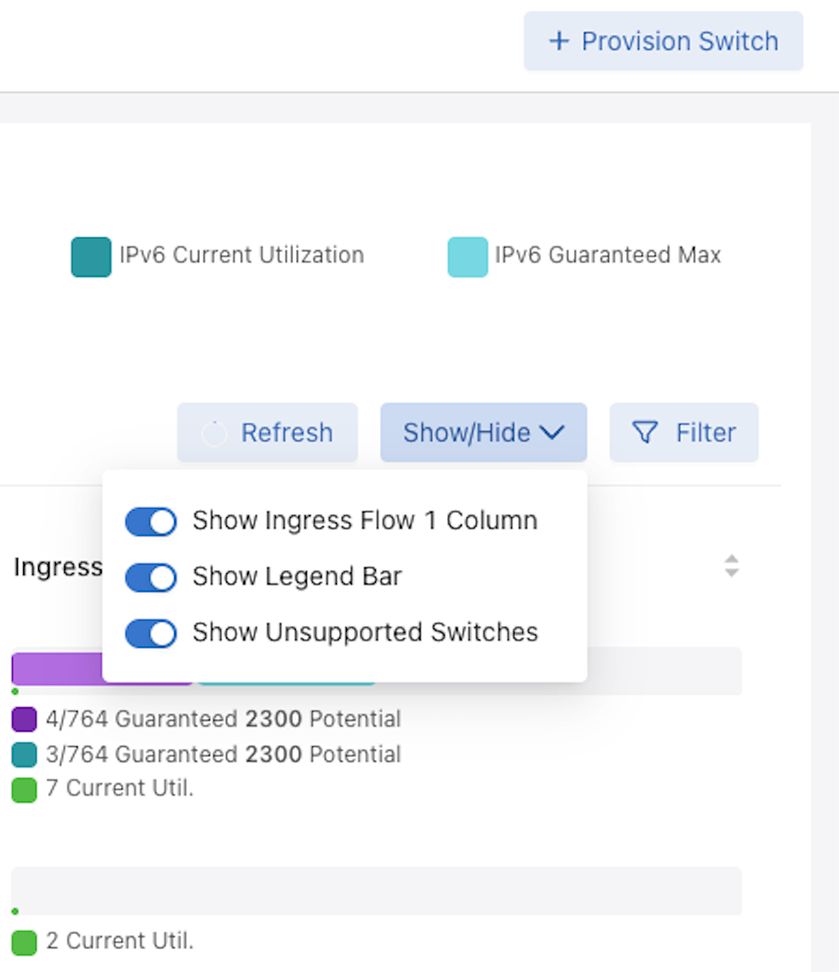
Task: Click the IPv6 Current Utilization teal swatch
Action: click(91, 257)
